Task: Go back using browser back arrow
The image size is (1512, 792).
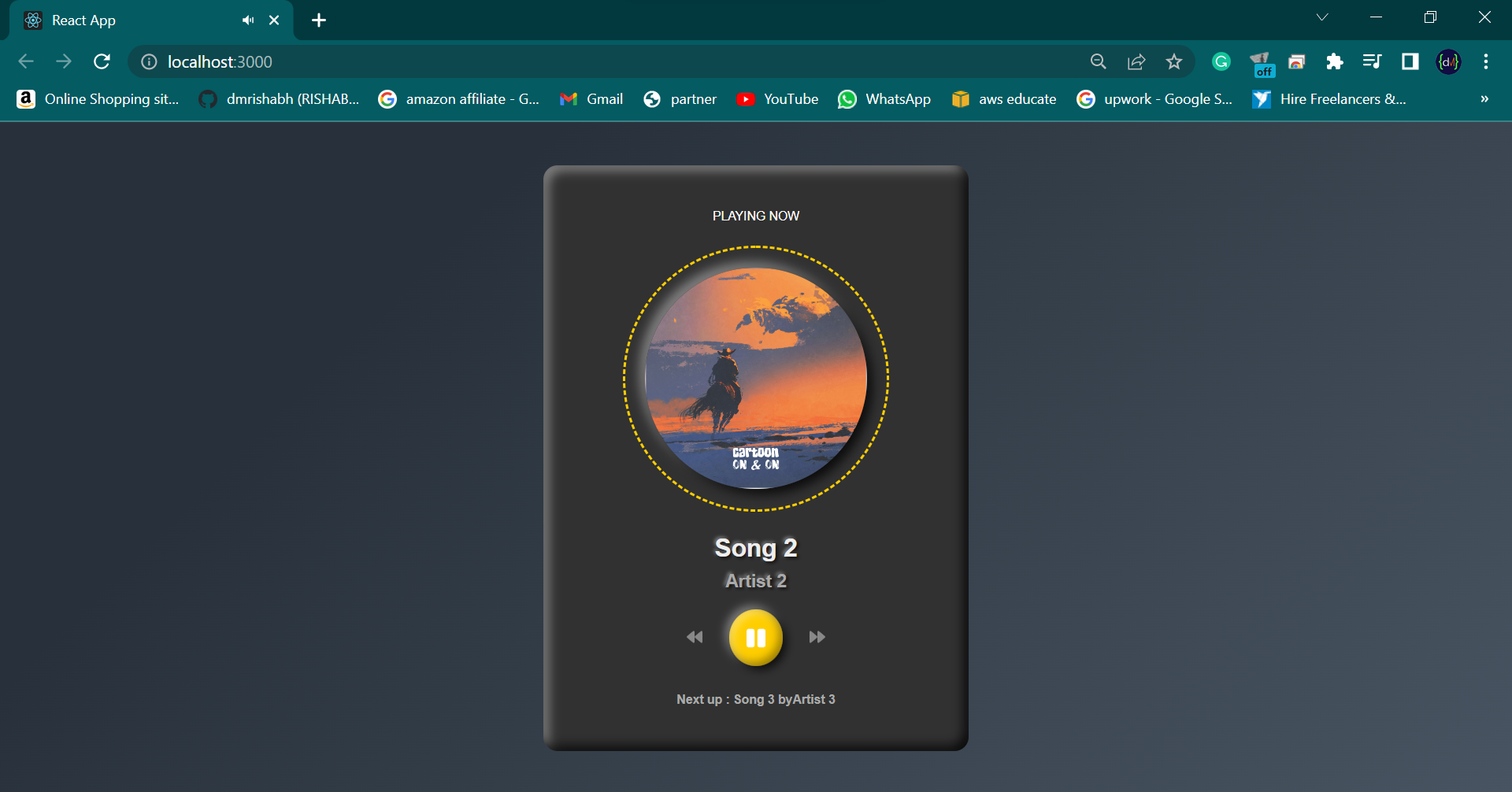Action: [x=26, y=61]
